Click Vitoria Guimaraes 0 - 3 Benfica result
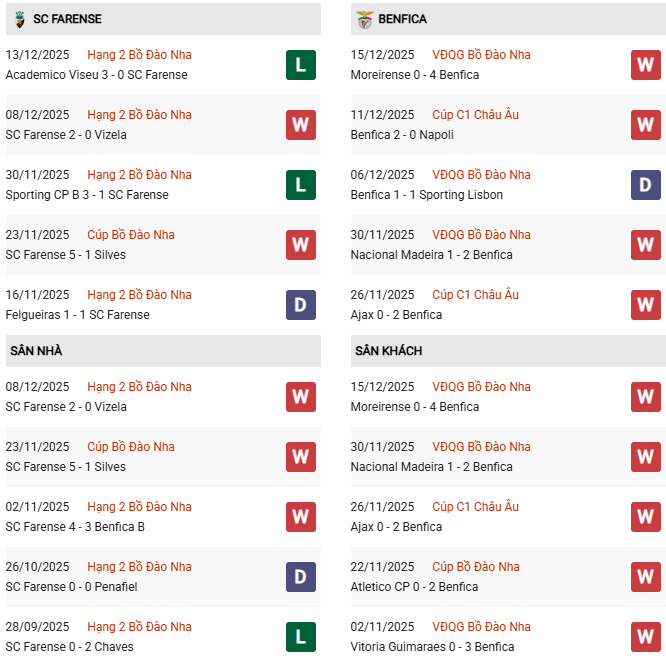Image resolution: width=666 pixels, height=662 pixels. [435, 647]
